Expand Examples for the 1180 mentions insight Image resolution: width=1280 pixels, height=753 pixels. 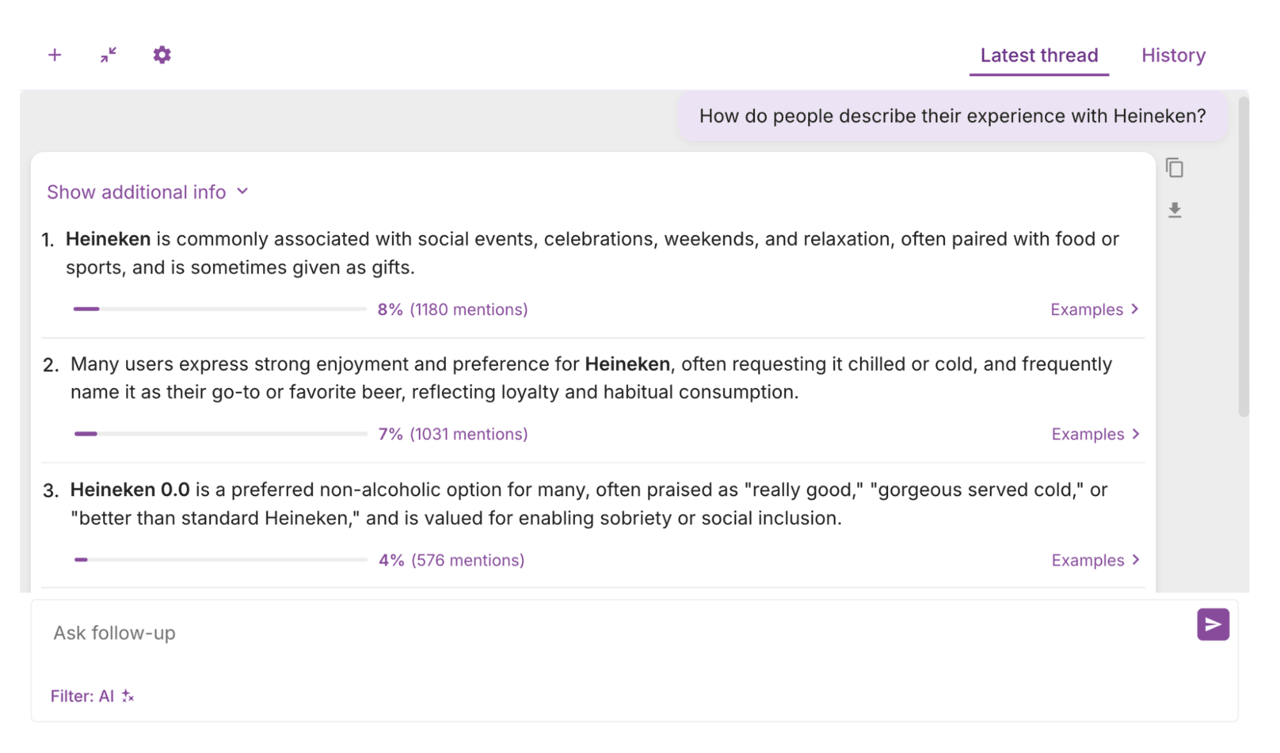1094,310
